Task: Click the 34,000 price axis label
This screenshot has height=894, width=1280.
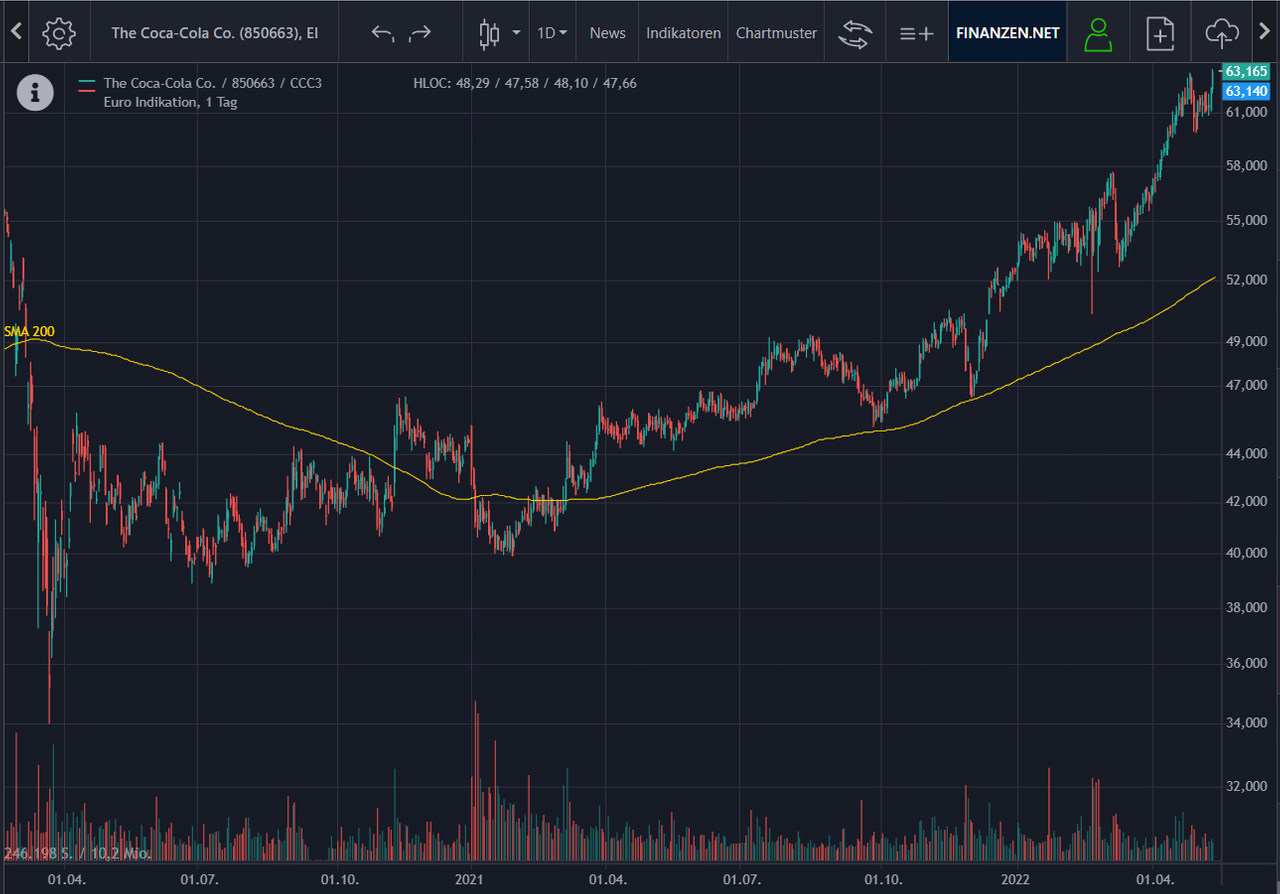Action: coord(1246,723)
